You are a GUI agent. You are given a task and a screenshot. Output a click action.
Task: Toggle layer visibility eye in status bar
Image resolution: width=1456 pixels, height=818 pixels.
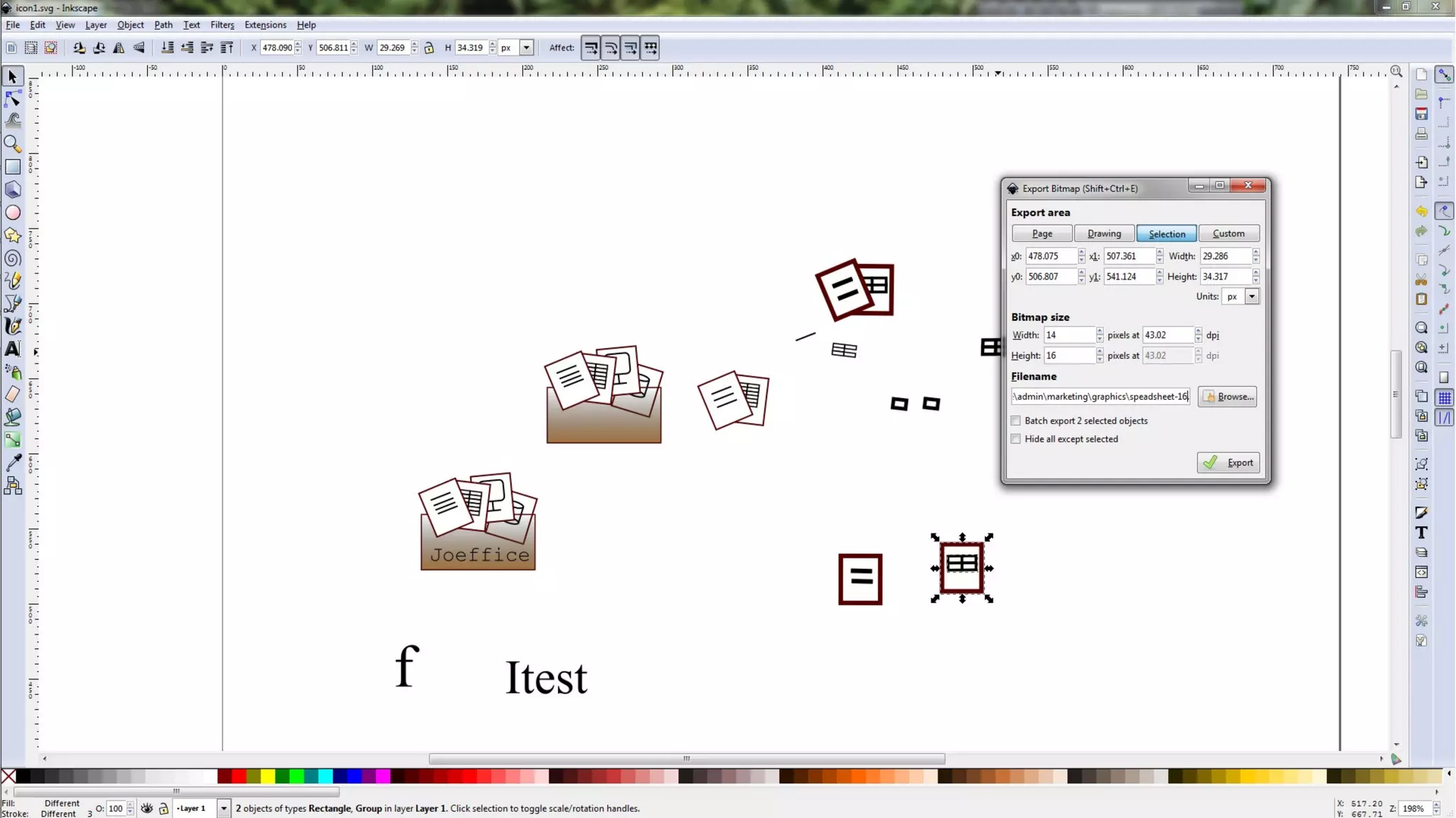[146, 809]
